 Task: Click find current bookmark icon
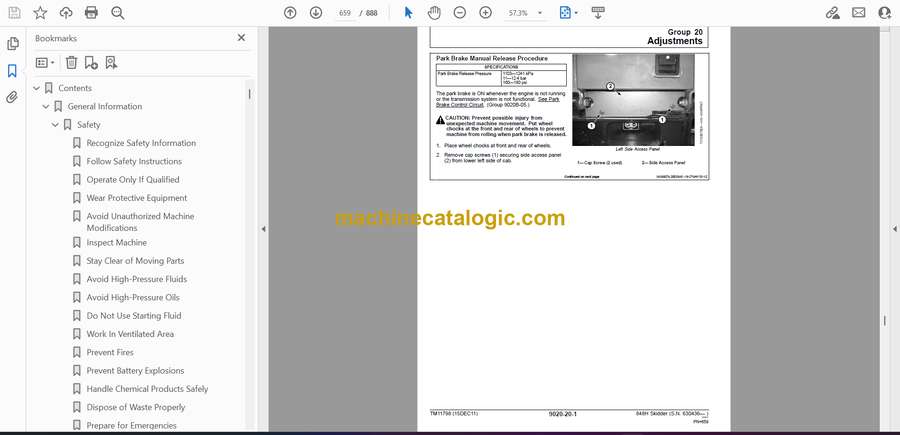click(x=111, y=63)
